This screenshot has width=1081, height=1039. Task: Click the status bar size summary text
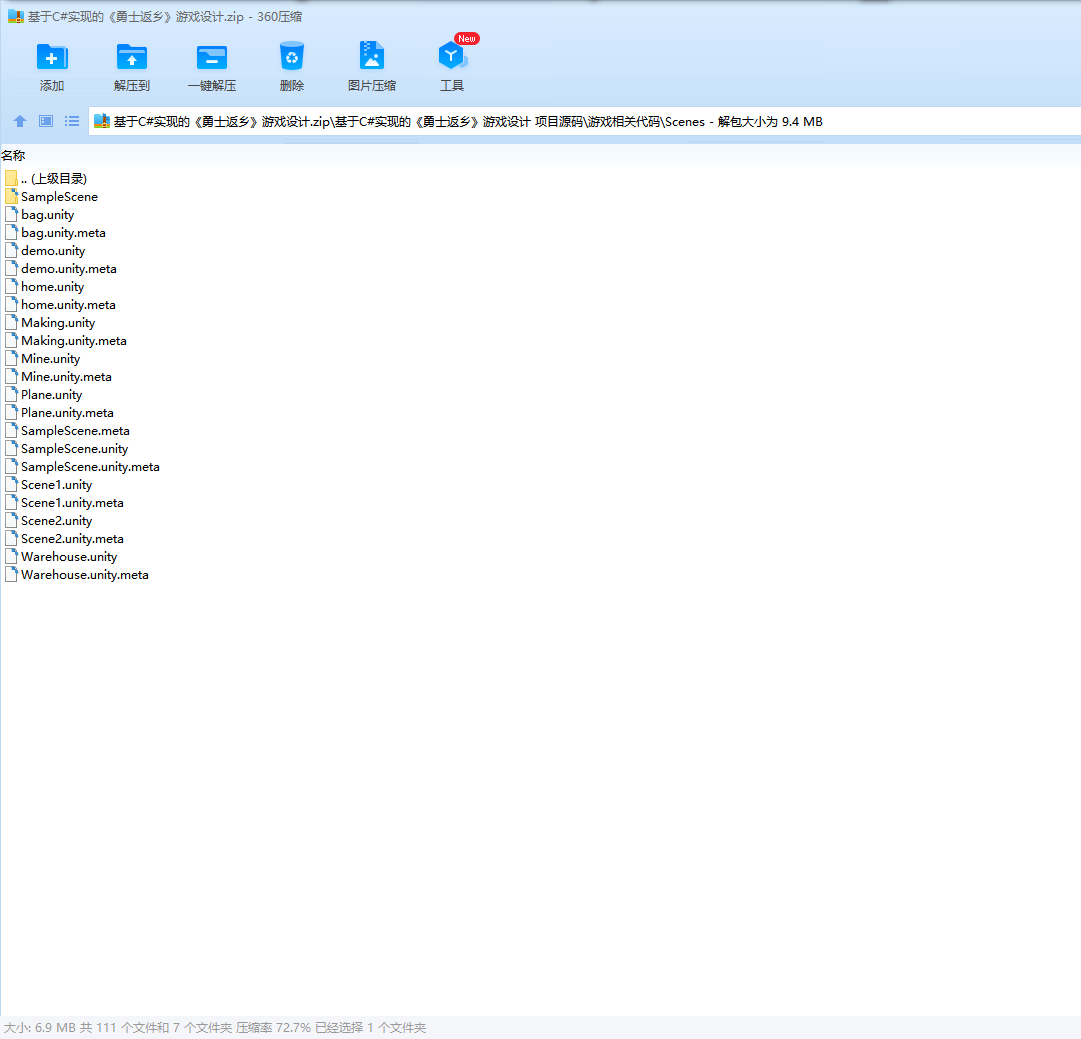pos(214,1027)
